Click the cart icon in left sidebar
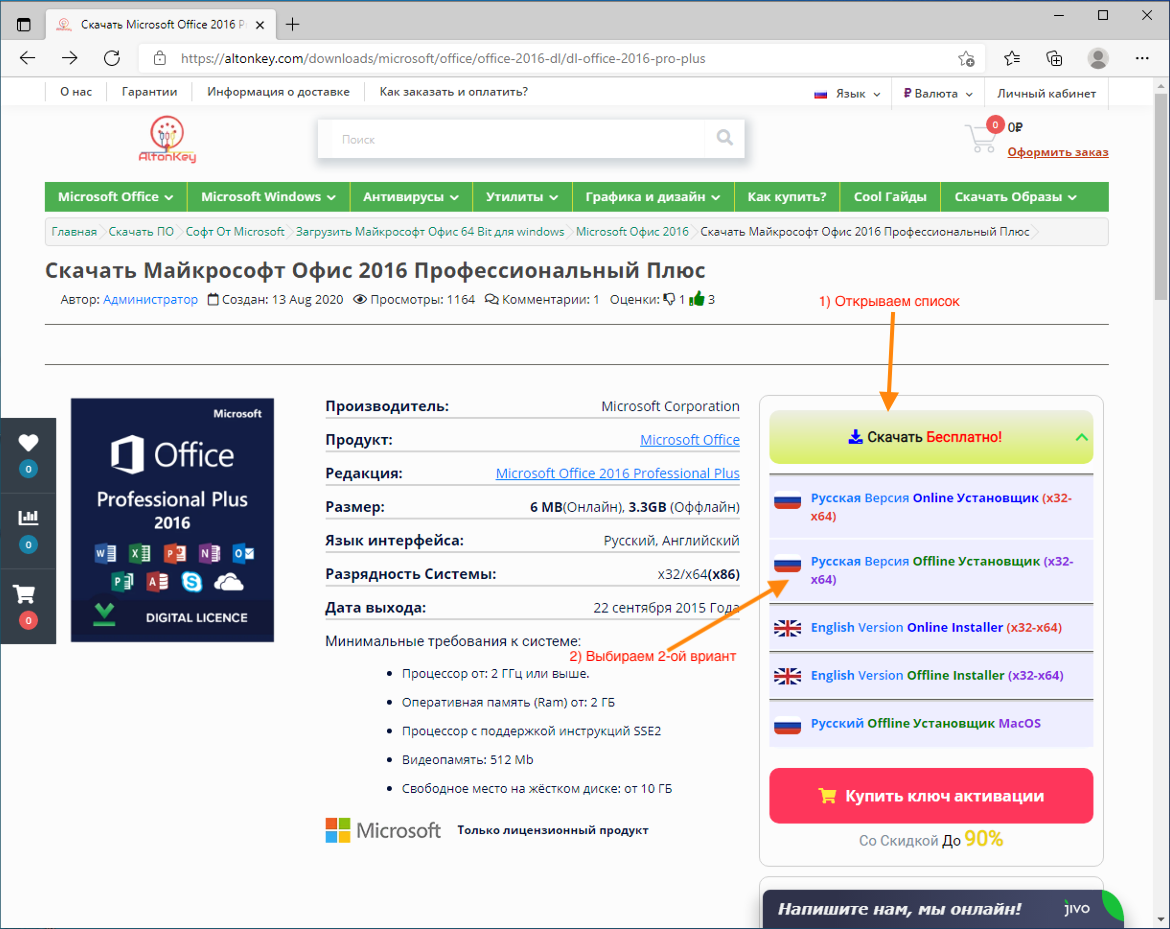Screen dimensions: 1170x929 [25, 594]
